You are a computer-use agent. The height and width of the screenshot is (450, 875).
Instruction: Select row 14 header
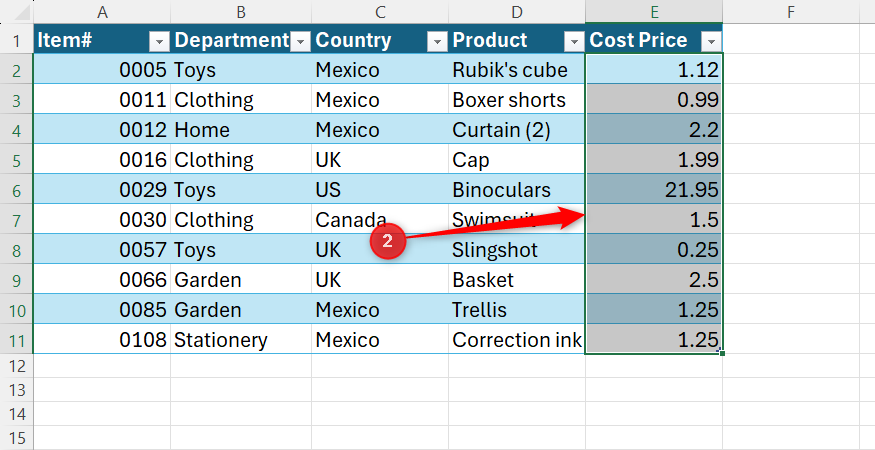coord(17,414)
